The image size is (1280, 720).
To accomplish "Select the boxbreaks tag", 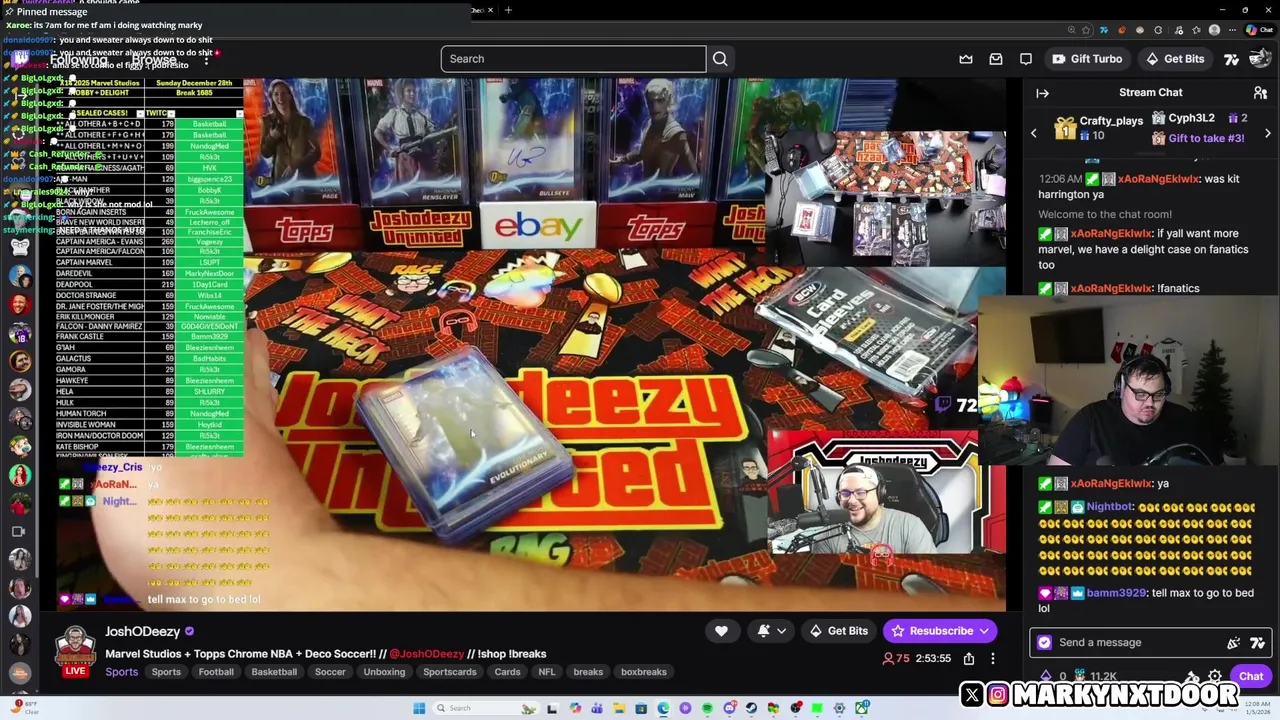I will click(644, 672).
